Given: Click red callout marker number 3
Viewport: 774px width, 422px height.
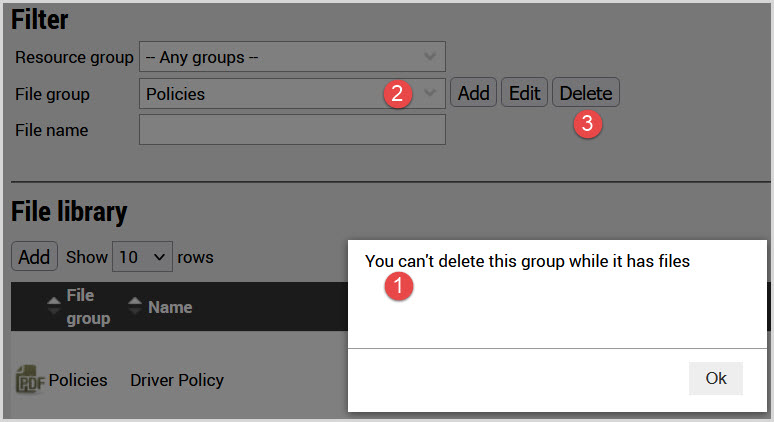Looking at the screenshot, I should 587,124.
